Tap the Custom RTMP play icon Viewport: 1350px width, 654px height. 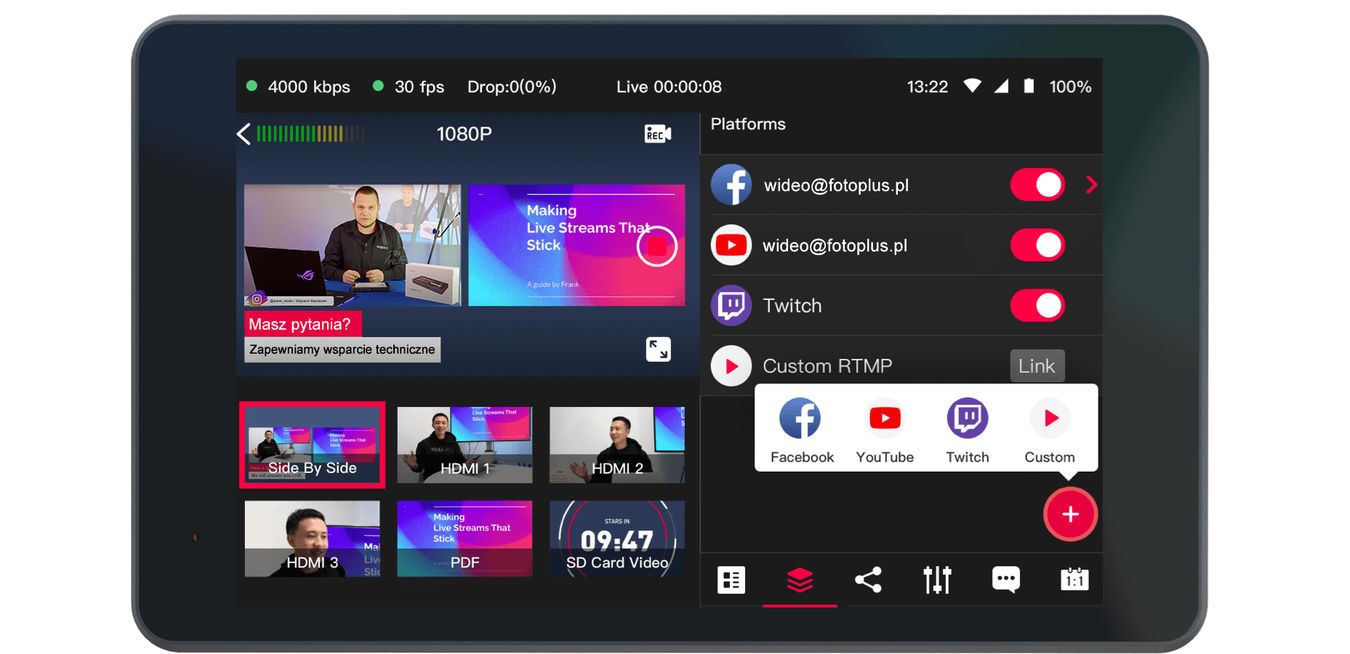click(x=731, y=366)
